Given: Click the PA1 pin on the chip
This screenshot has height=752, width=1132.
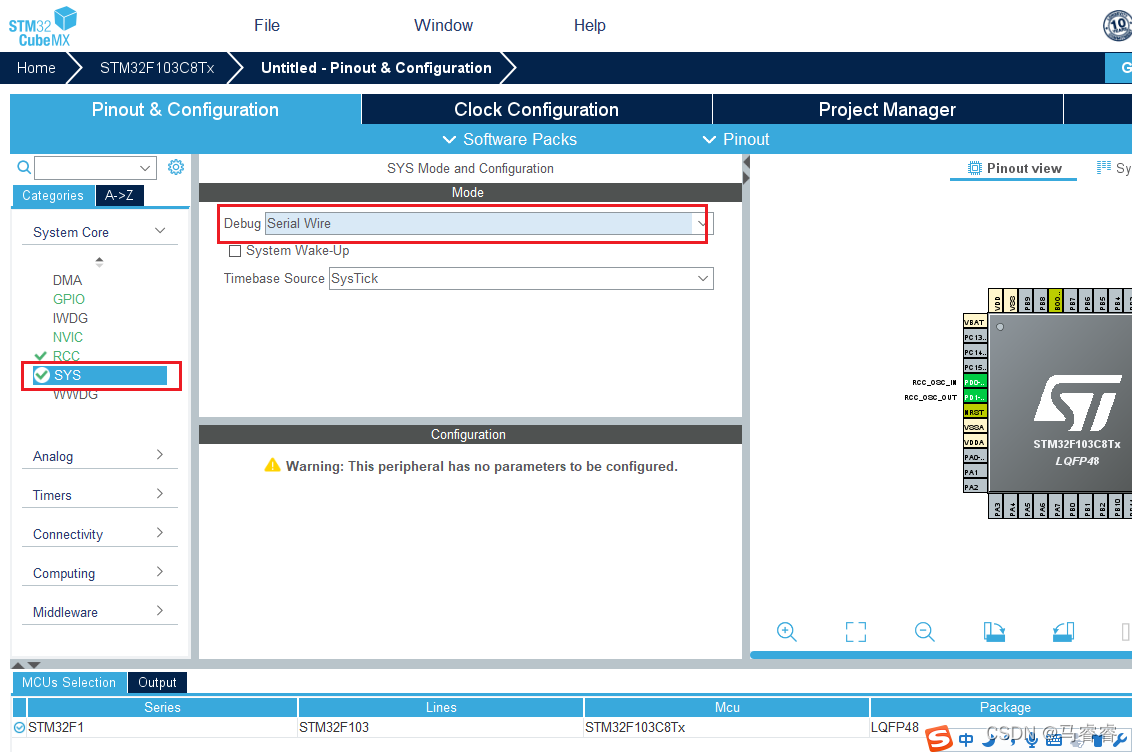Looking at the screenshot, I should click(x=975, y=473).
